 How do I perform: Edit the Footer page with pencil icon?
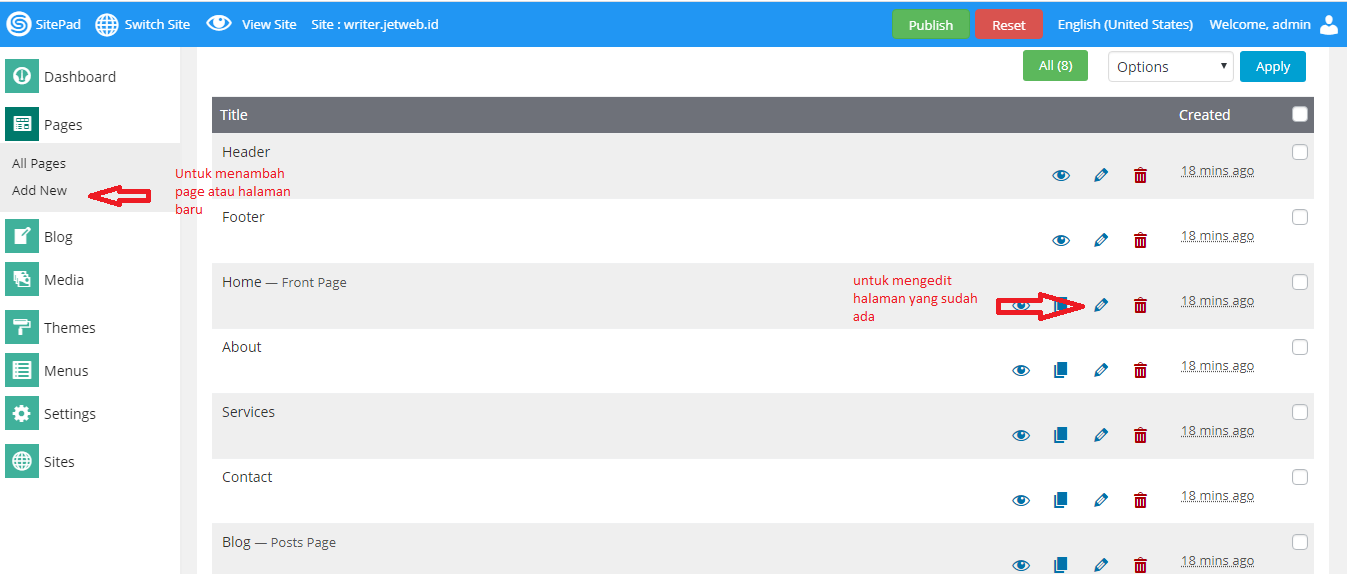[x=1101, y=240]
